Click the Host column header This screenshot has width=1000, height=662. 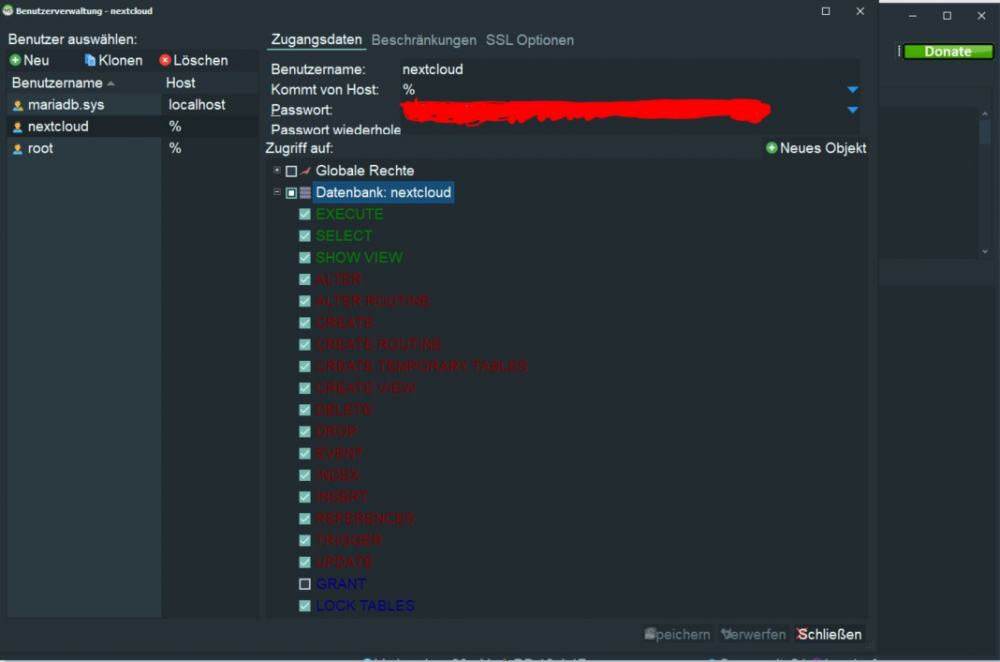pos(210,83)
